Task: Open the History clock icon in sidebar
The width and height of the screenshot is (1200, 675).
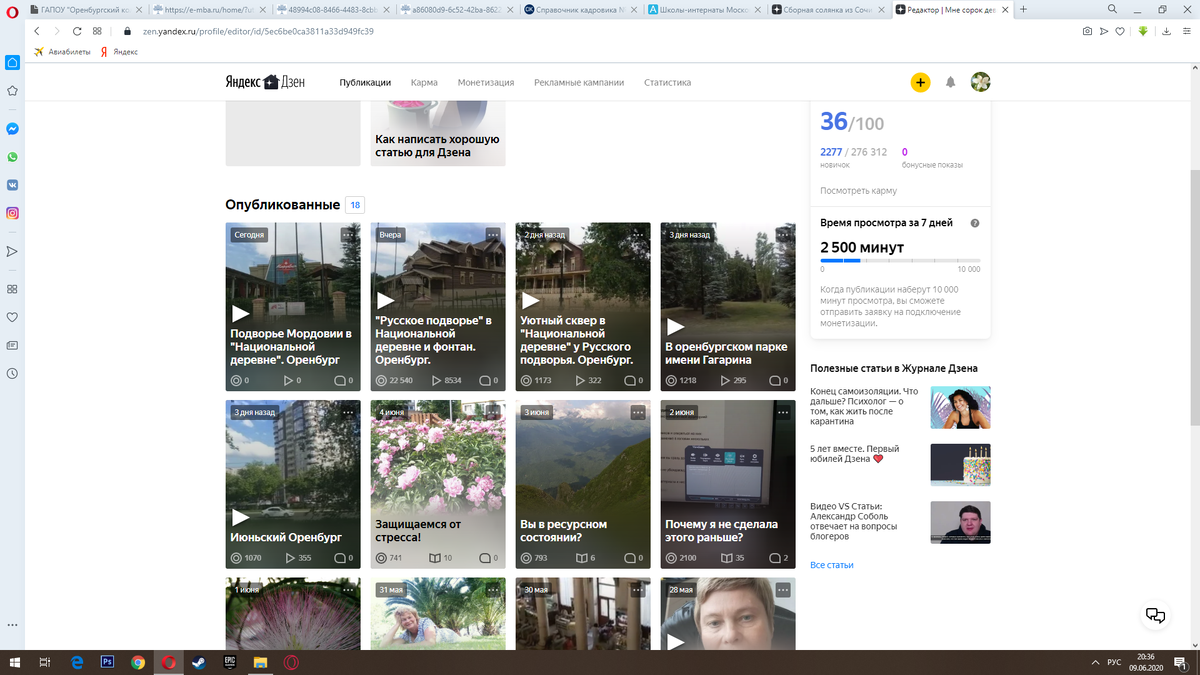Action: (13, 373)
